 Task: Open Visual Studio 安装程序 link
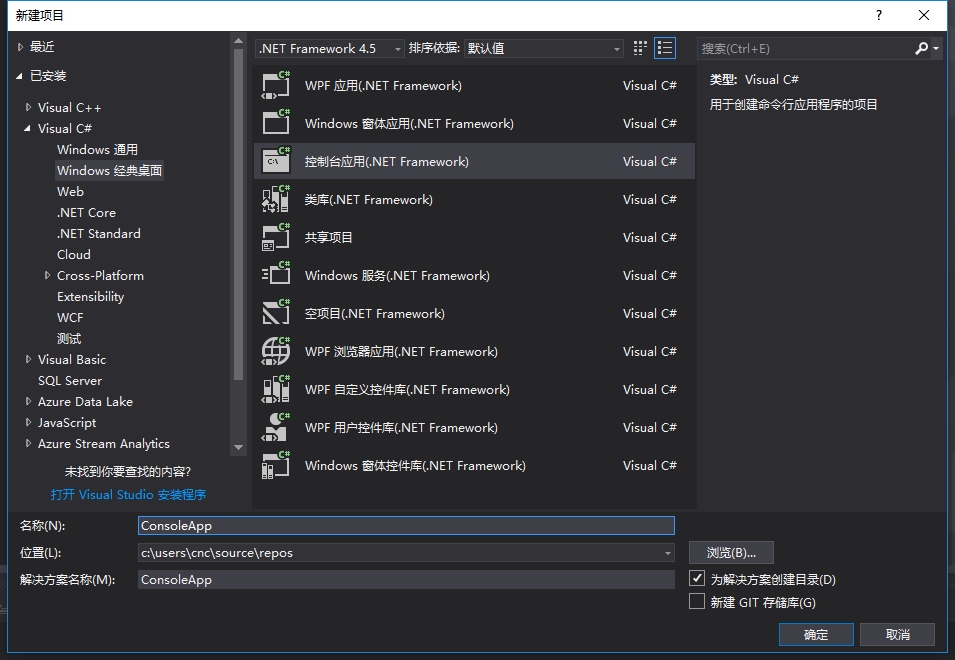129,494
